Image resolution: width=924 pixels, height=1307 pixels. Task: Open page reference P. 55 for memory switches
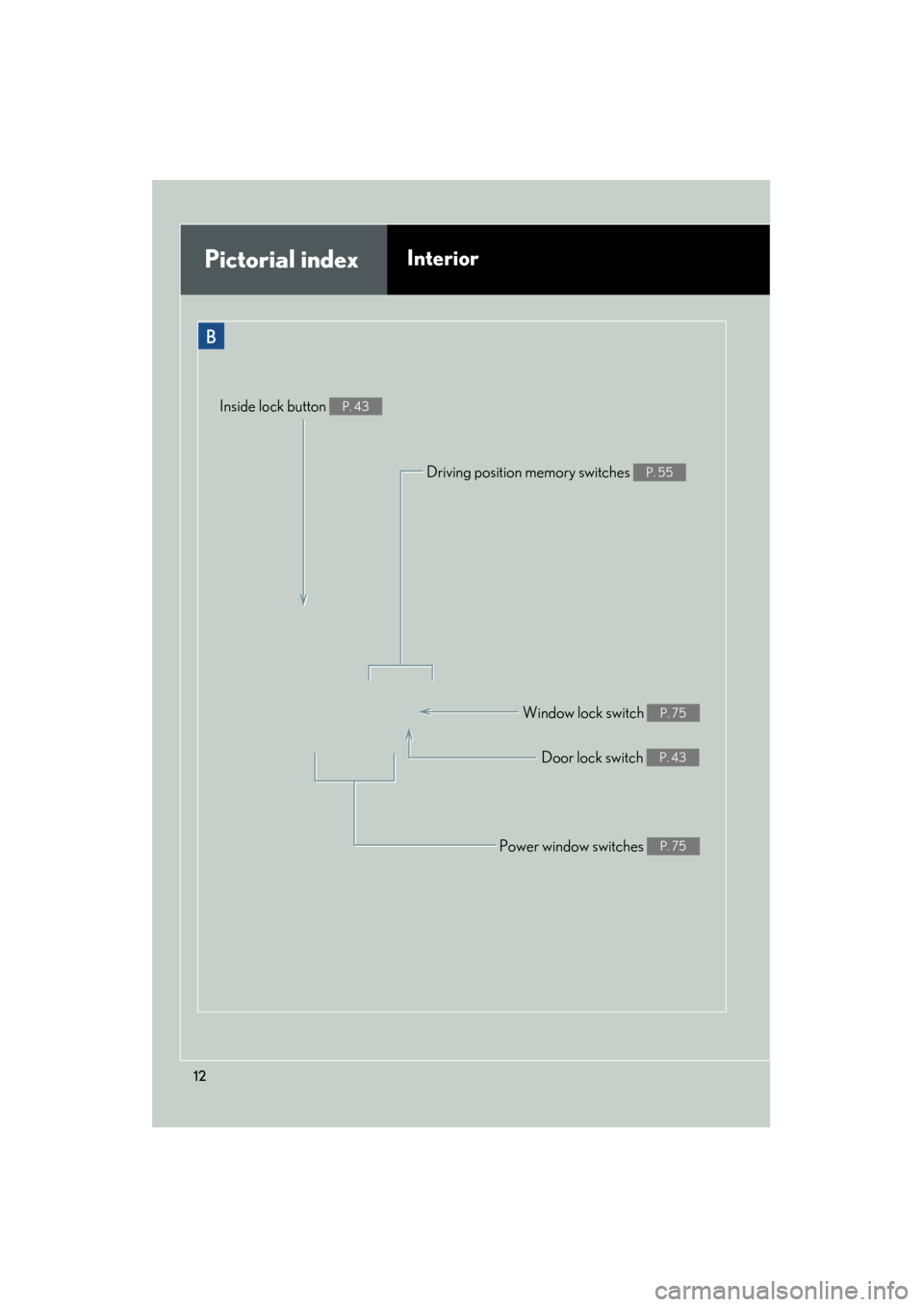point(659,472)
